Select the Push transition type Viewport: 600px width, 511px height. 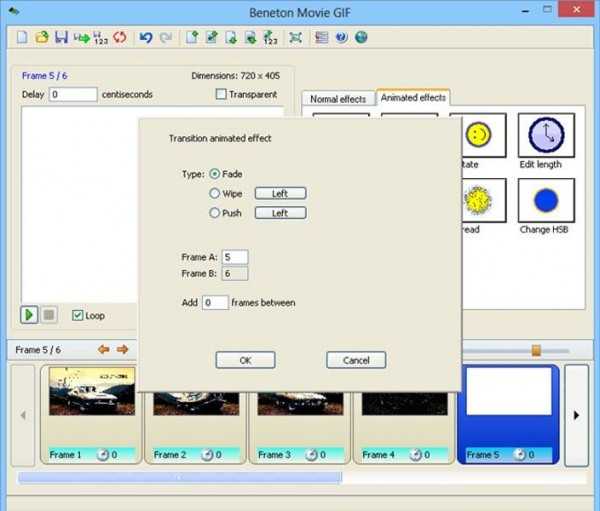point(215,213)
